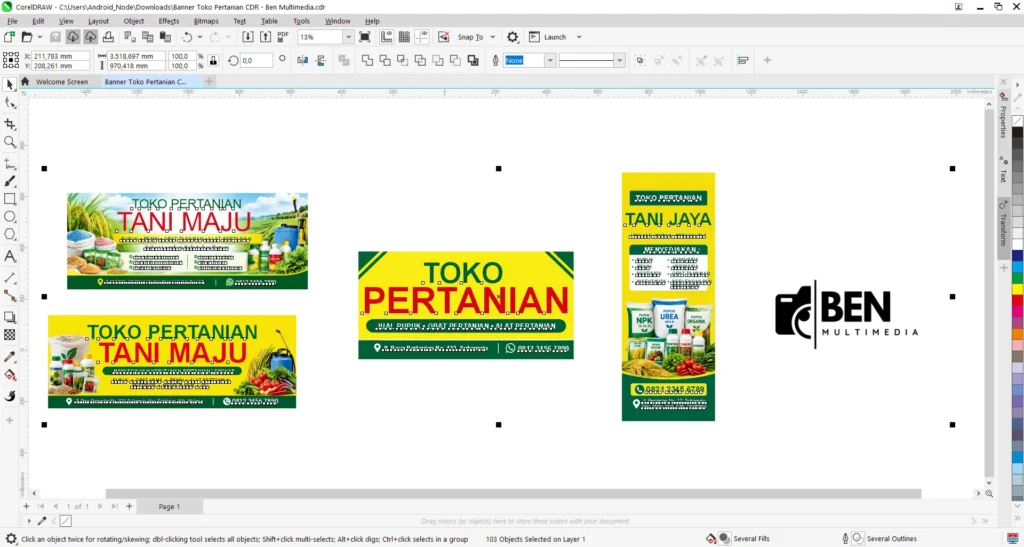This screenshot has width=1024, height=547.
Task: Click the horizontal scrollbar
Action: 513,493
